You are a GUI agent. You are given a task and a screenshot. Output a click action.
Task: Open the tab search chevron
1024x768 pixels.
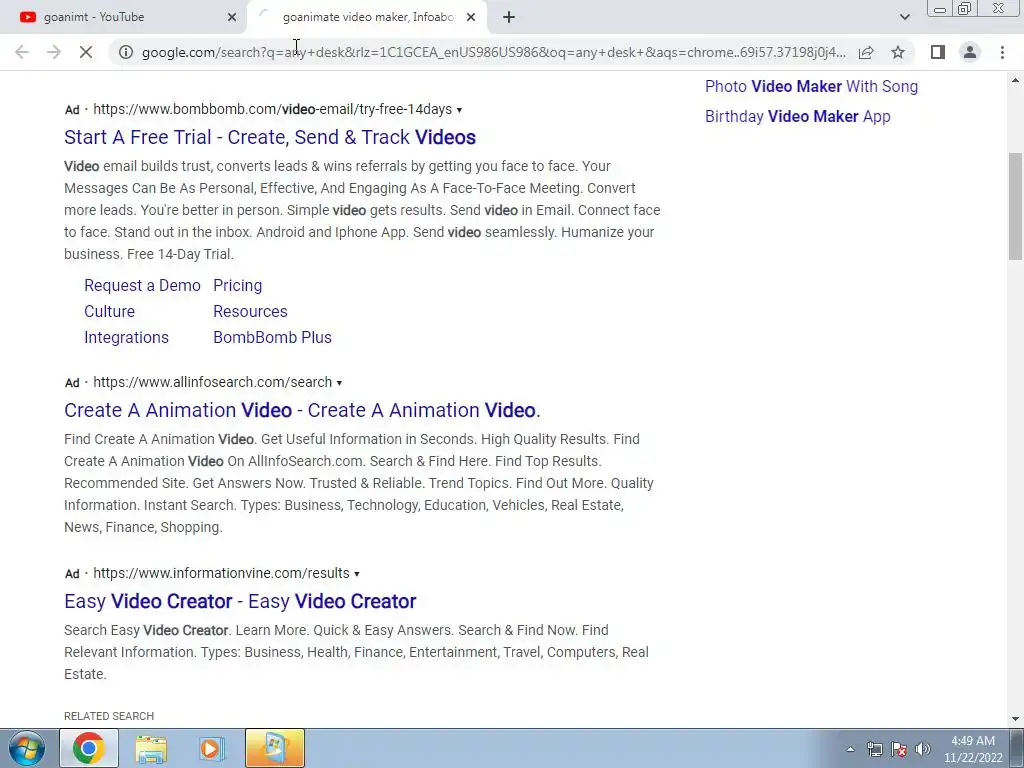904,17
